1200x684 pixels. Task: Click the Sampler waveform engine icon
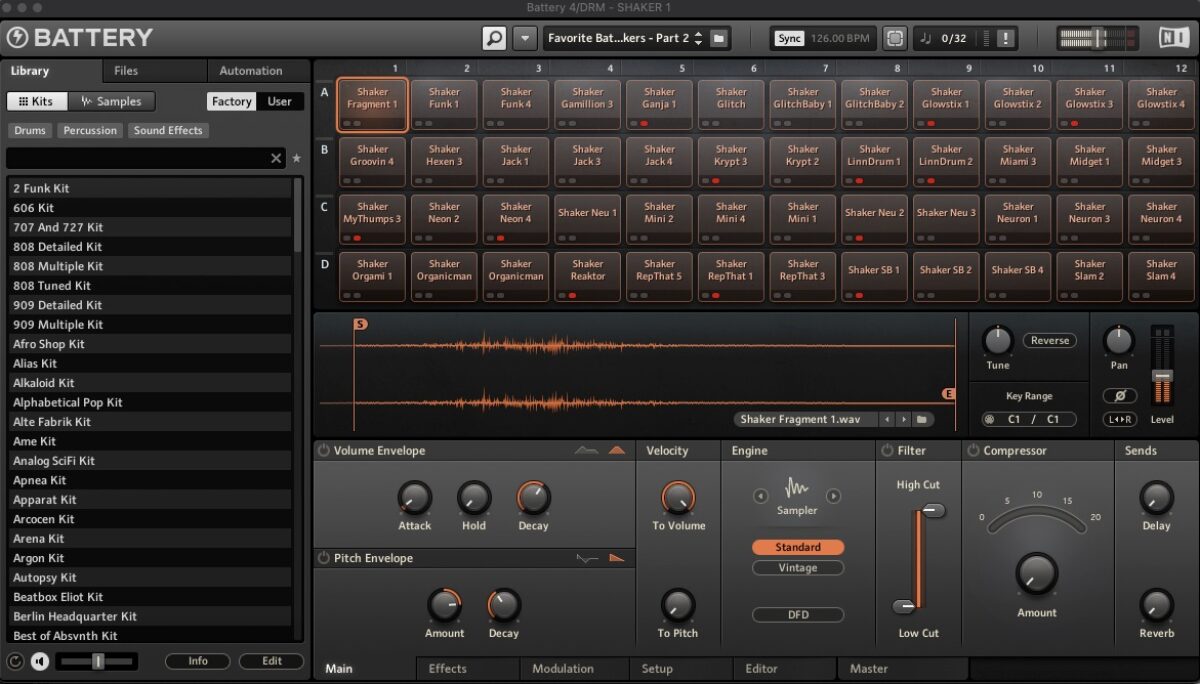[797, 488]
